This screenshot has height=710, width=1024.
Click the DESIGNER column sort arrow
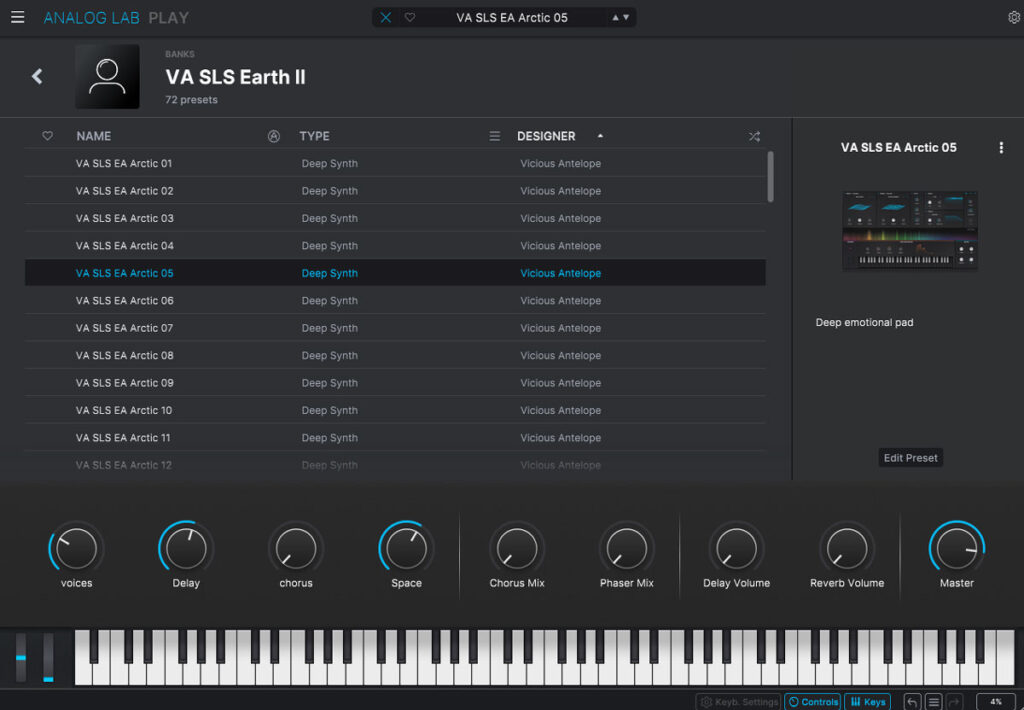coord(600,136)
